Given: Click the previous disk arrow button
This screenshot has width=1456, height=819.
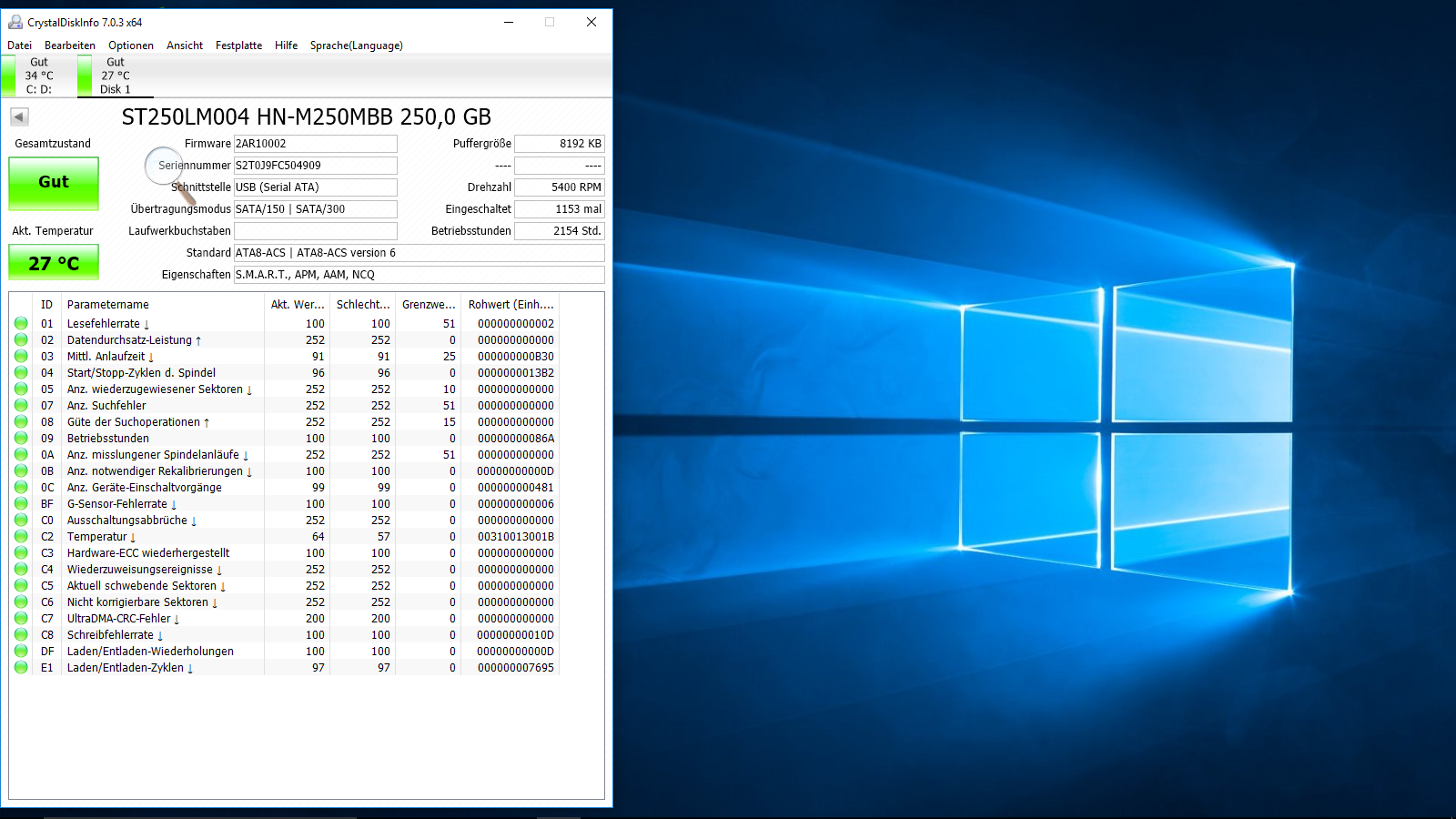Looking at the screenshot, I should click(19, 116).
